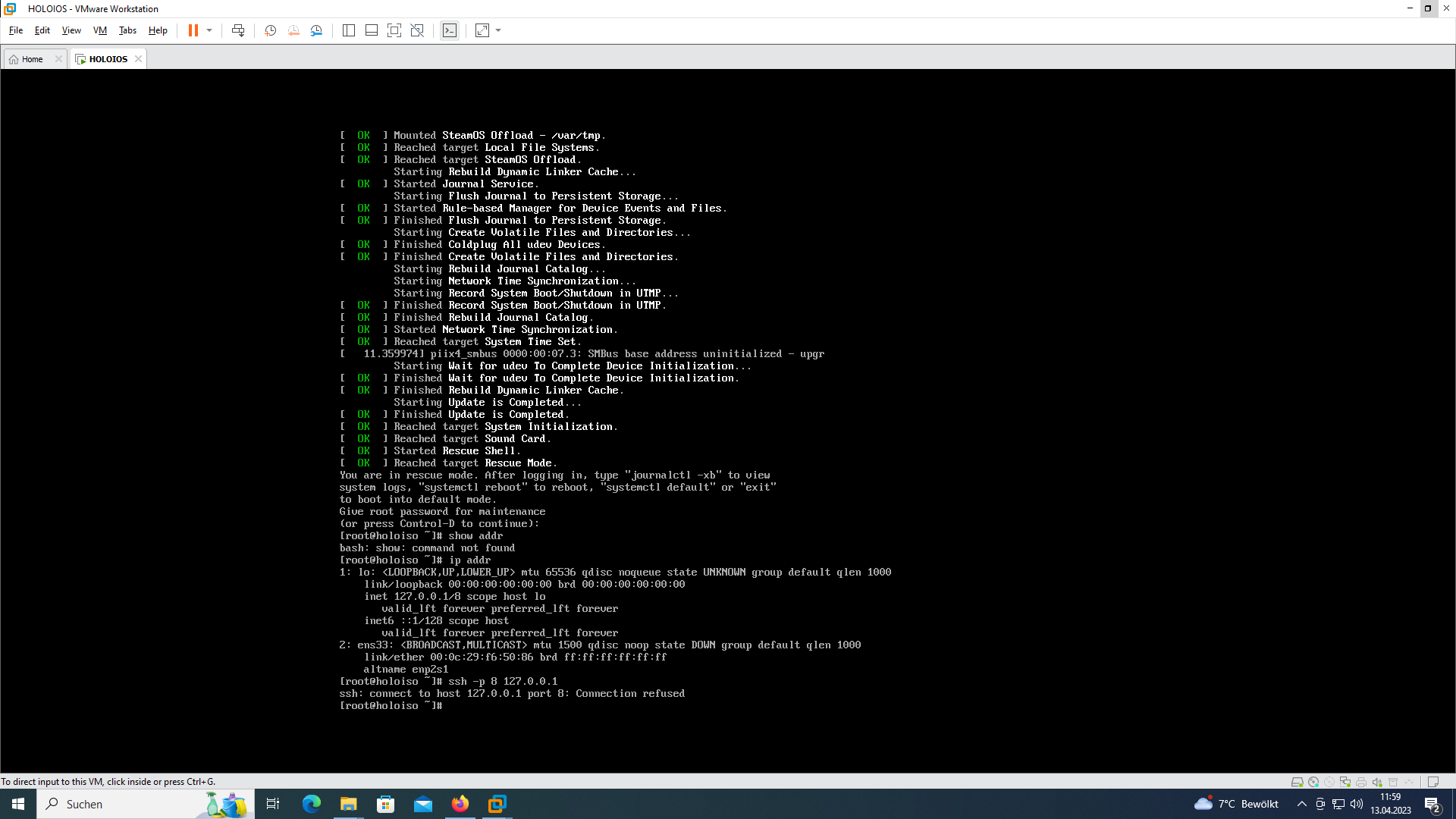The height and width of the screenshot is (819, 1456).
Task: Open the power options dropdown arrow
Action: point(209,30)
